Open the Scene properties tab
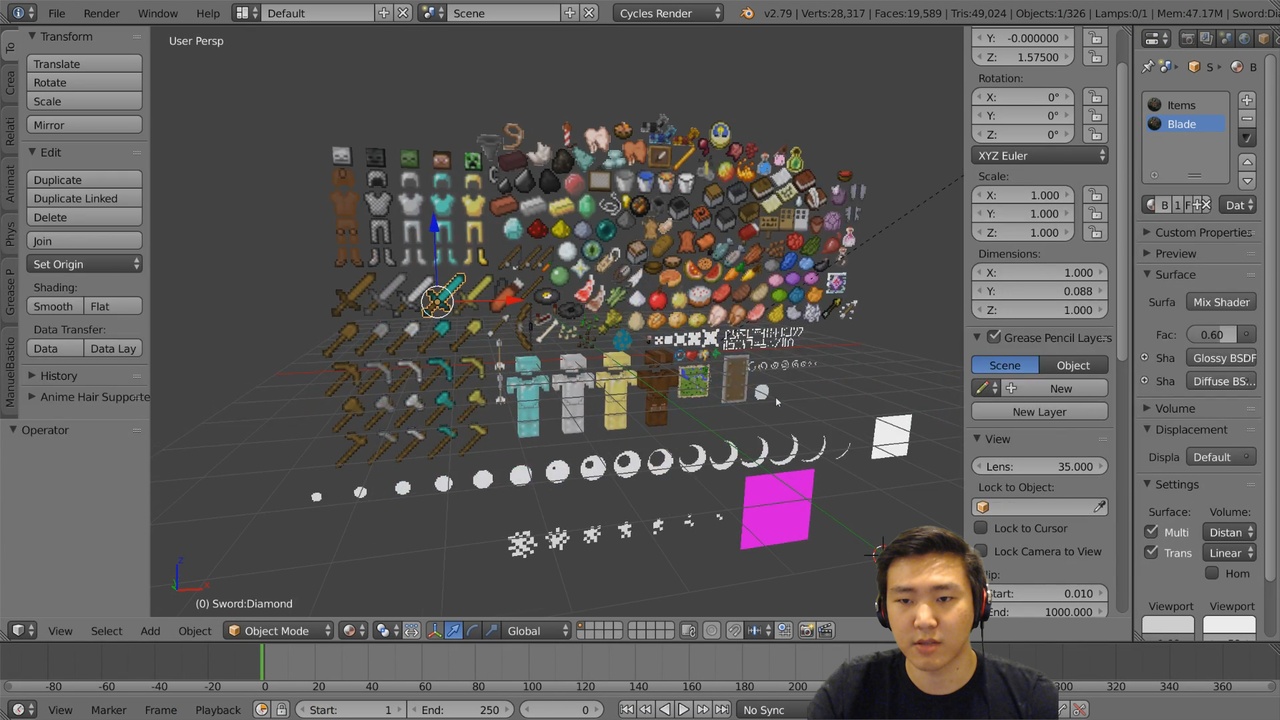Image resolution: width=1280 pixels, height=720 pixels. [x=1225, y=38]
